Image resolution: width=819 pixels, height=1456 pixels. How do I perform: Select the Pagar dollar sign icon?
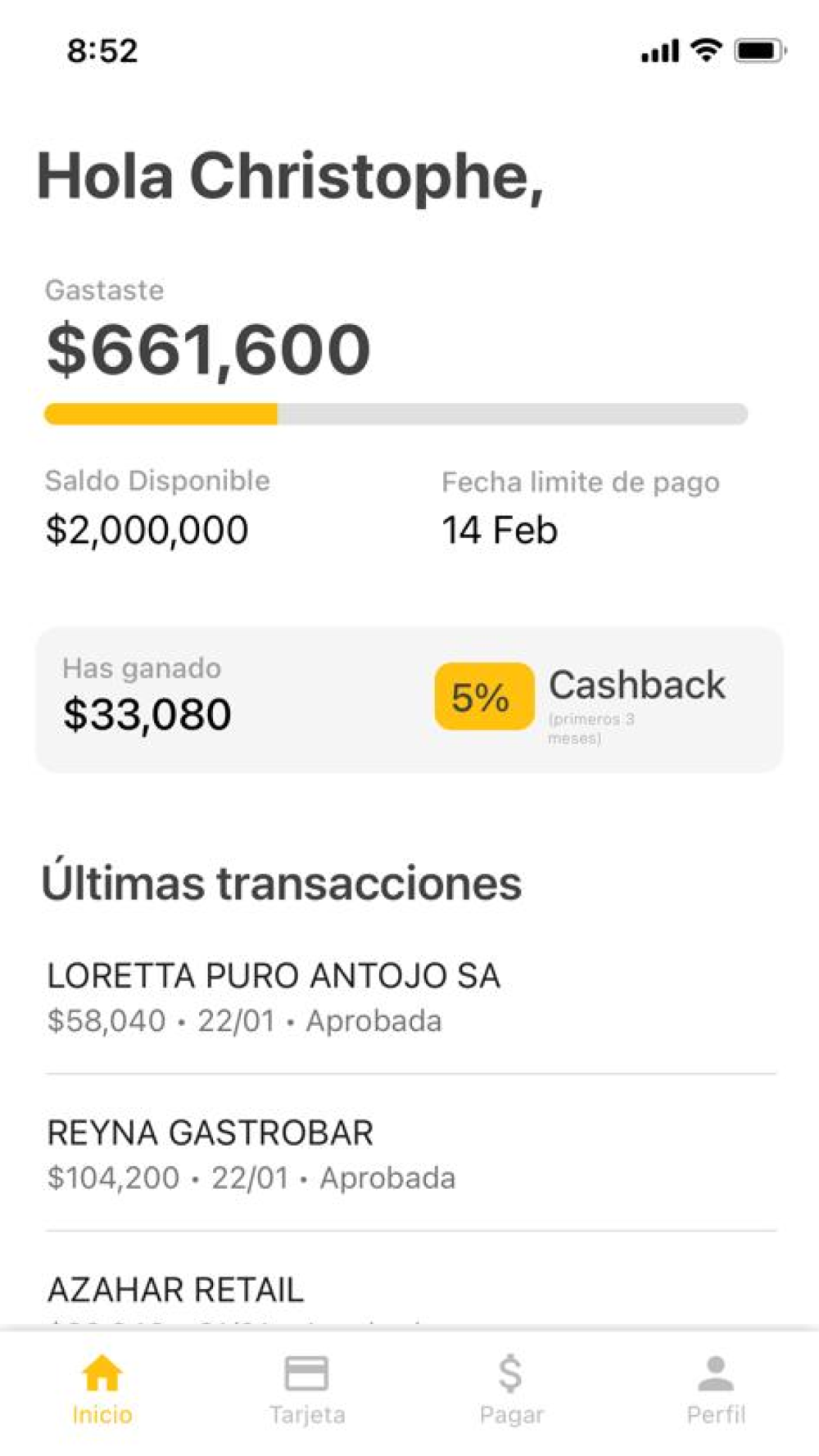(510, 1373)
